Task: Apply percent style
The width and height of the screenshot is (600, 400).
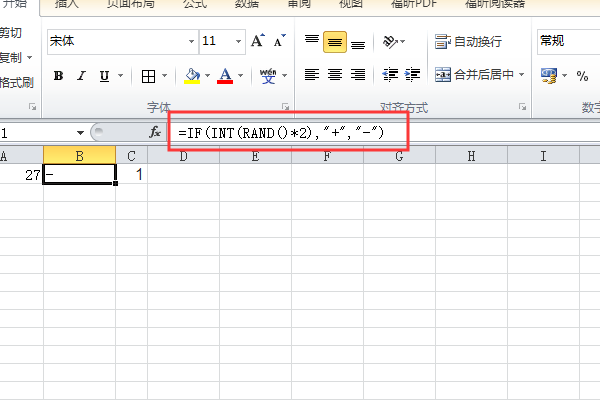Action: click(582, 76)
